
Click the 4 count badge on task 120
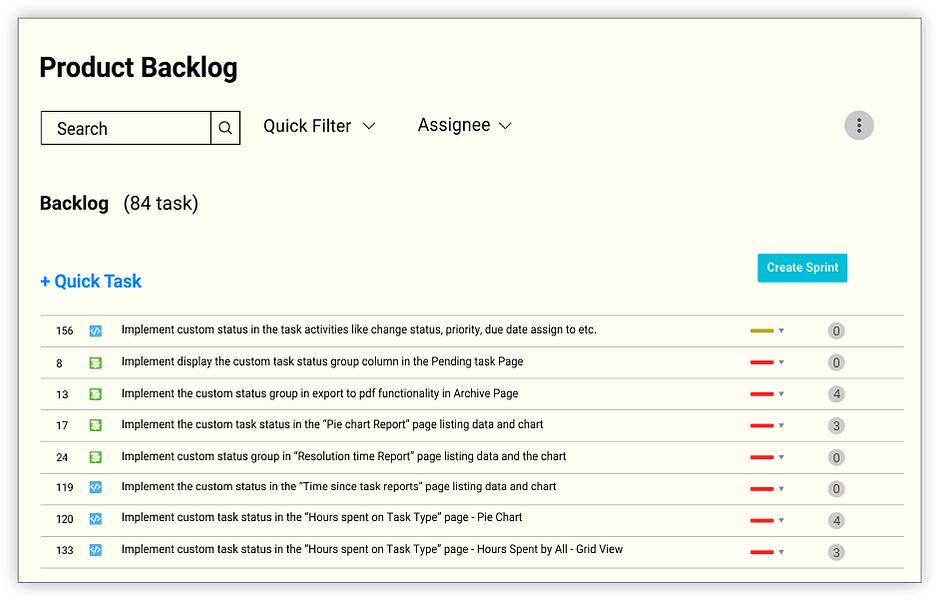pos(836,520)
